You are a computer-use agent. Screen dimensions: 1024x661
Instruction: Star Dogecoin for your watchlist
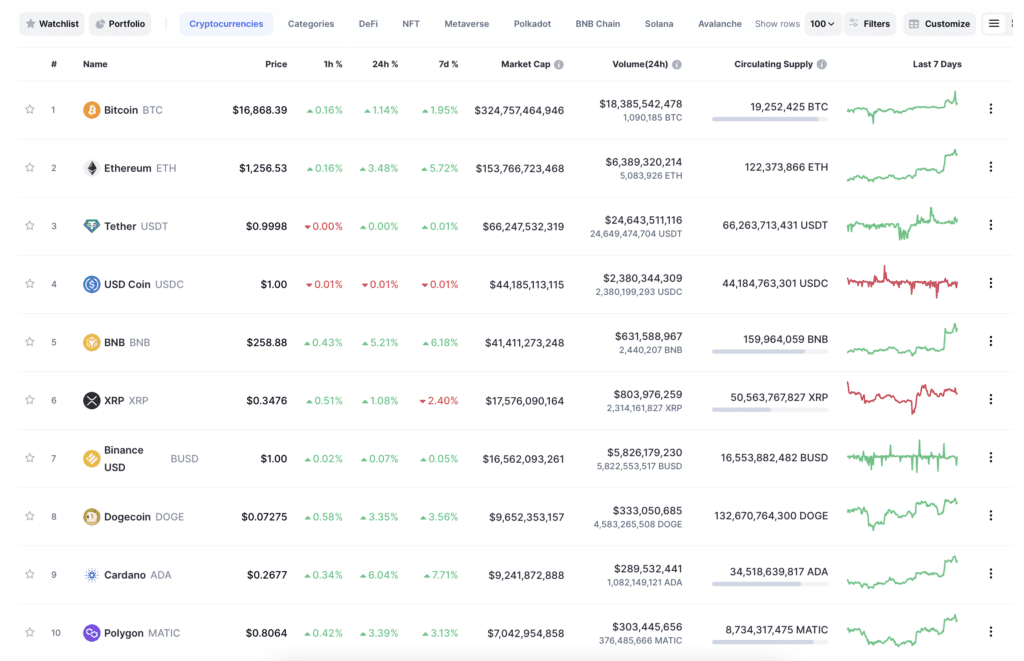click(x=30, y=516)
